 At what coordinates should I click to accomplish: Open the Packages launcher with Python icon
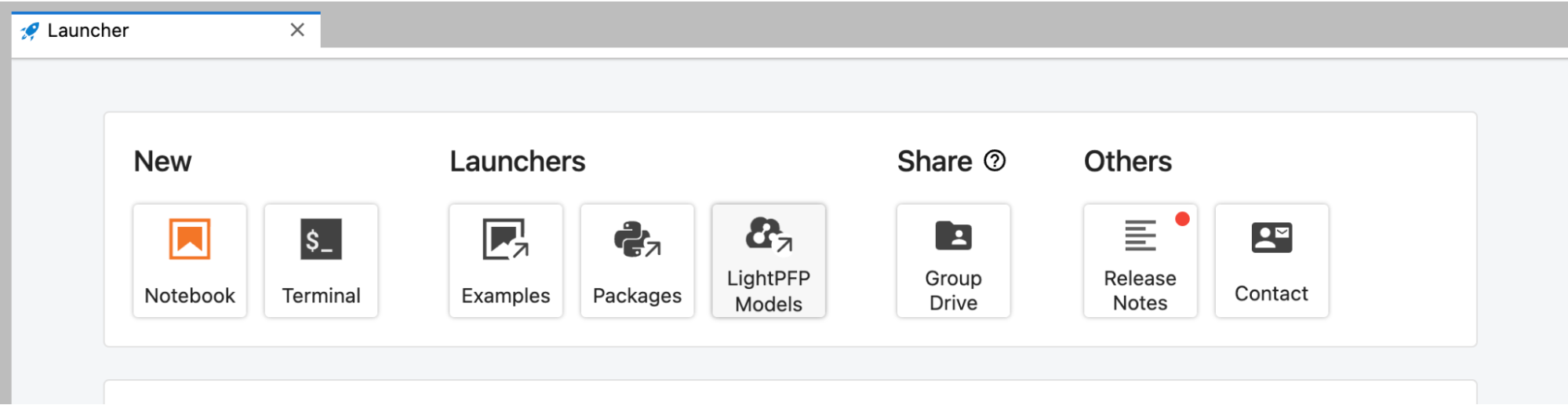pyautogui.click(x=637, y=261)
